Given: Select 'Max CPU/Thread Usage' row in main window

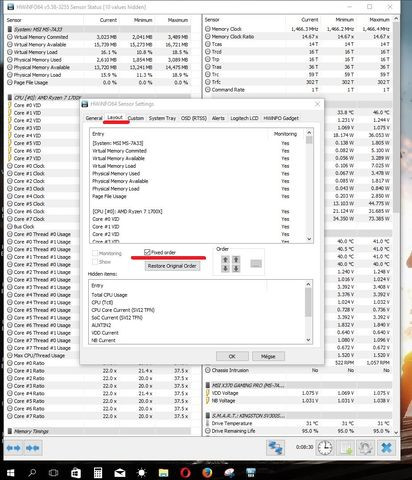Looking at the screenshot, I should coord(43,355).
